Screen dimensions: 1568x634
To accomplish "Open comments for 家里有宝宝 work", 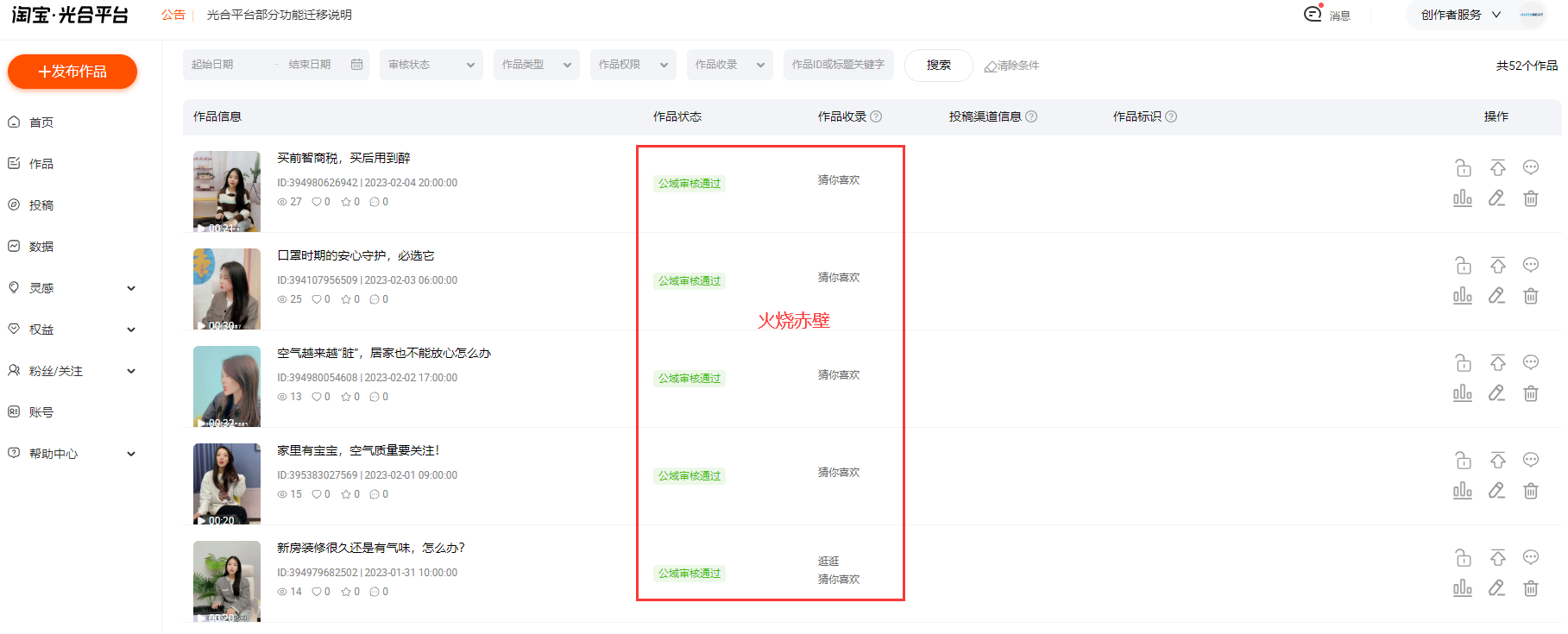I will (x=1531, y=460).
